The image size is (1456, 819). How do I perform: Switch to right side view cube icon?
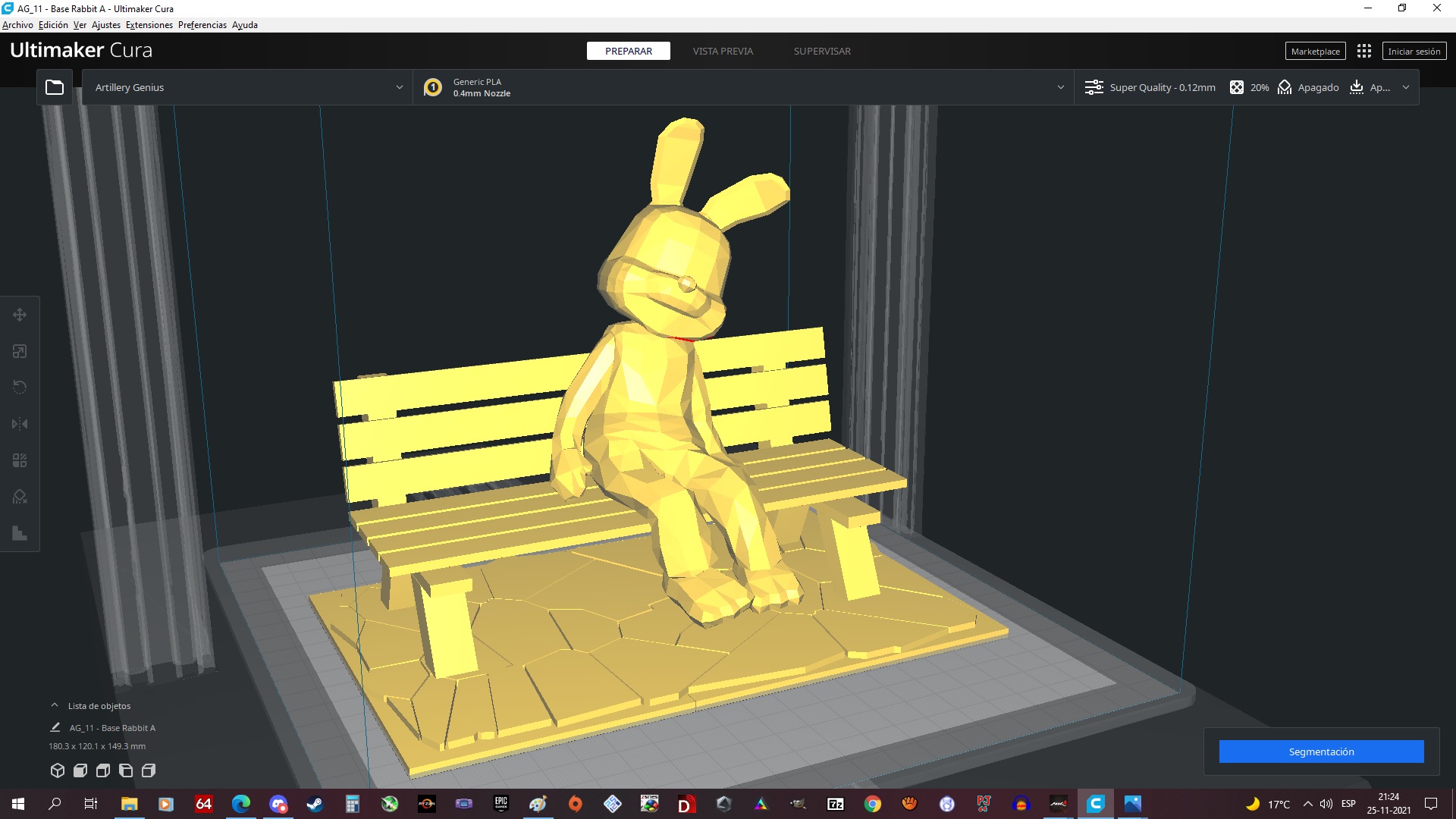click(149, 770)
